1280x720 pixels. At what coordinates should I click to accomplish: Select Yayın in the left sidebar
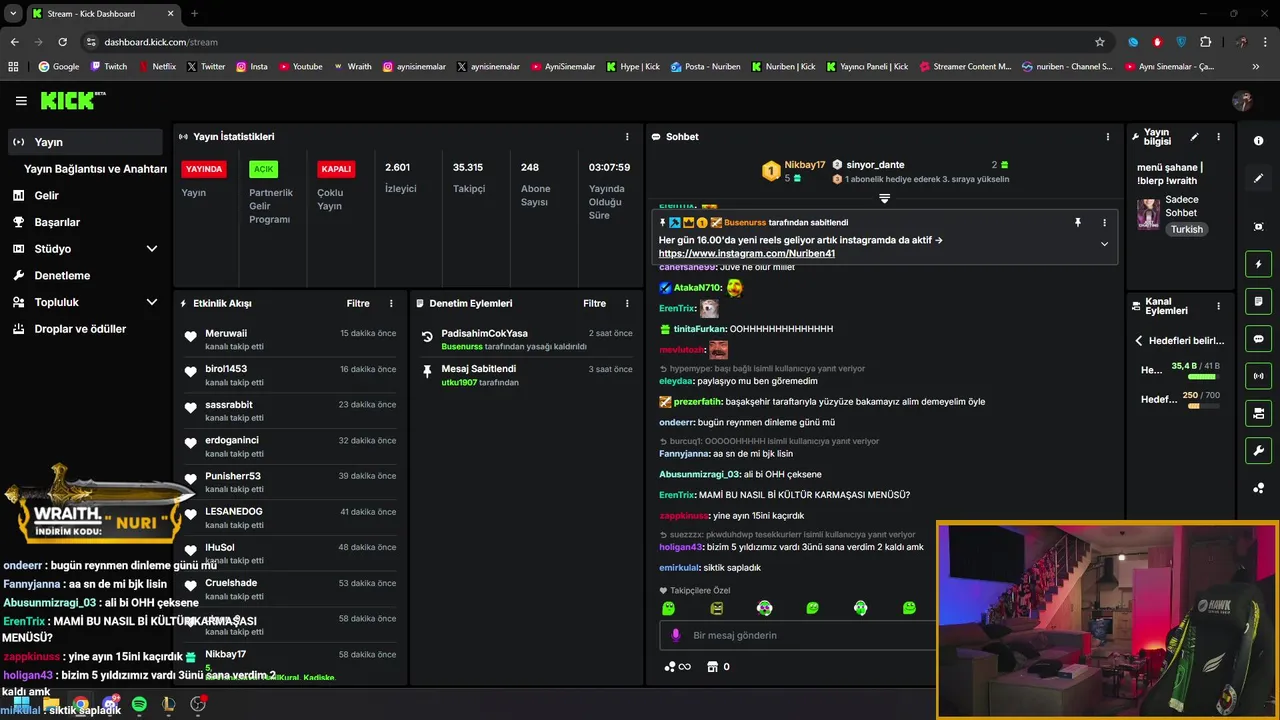[85, 142]
